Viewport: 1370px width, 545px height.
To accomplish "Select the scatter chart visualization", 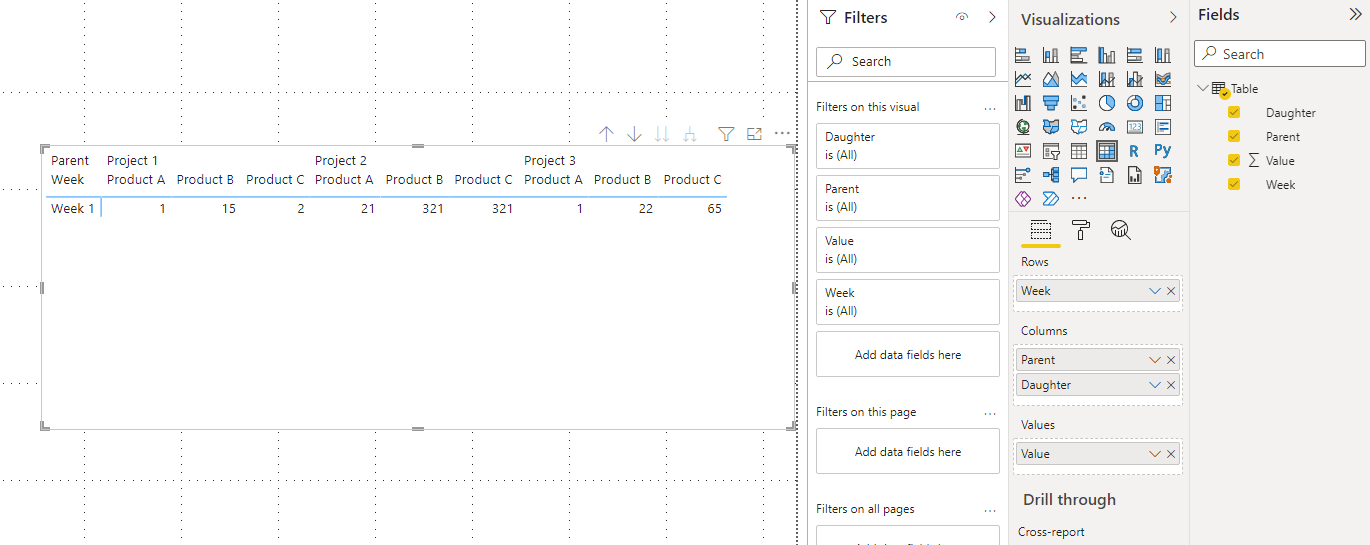I will tap(1079, 103).
